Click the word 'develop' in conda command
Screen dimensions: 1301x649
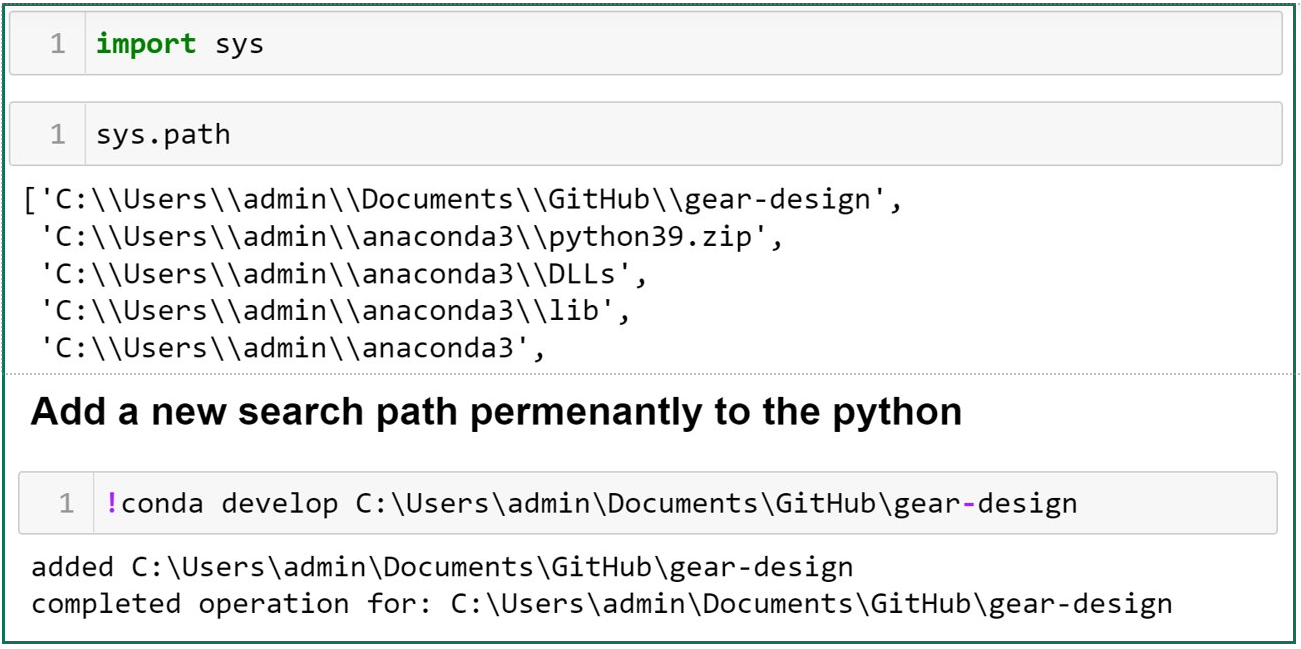pos(280,503)
